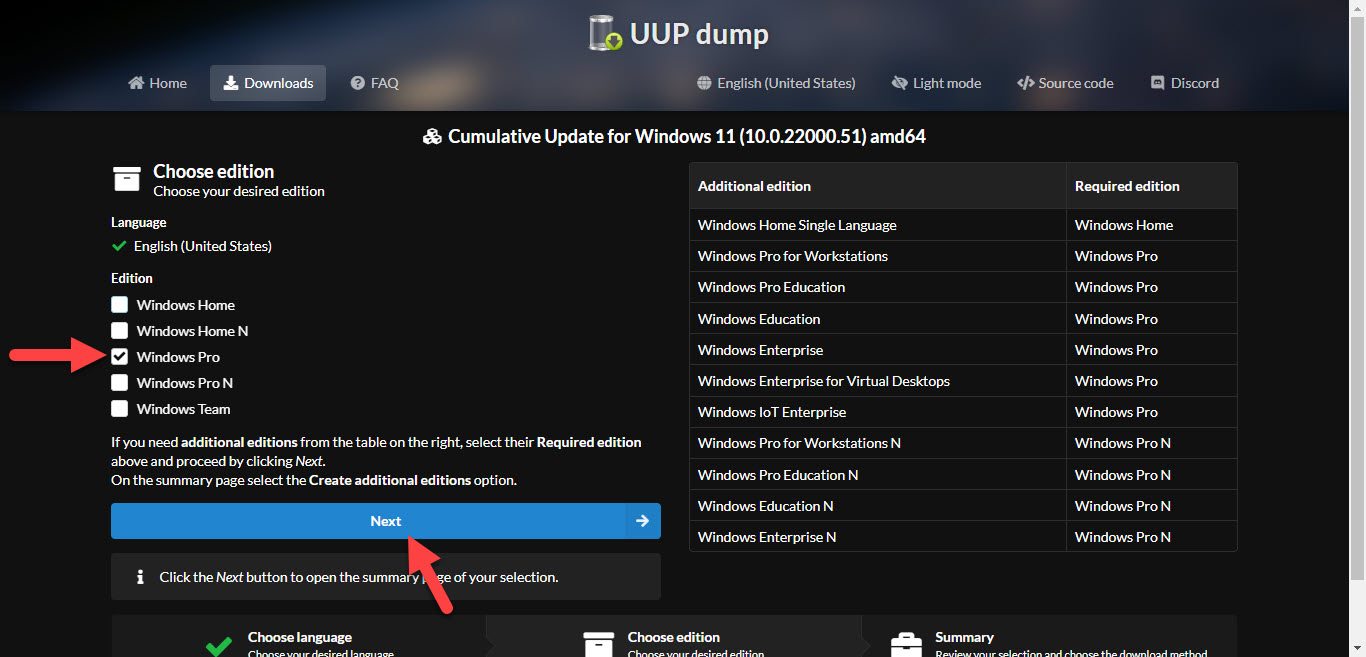Click the arrow icon on Next button
1366x657 pixels.
coord(642,521)
